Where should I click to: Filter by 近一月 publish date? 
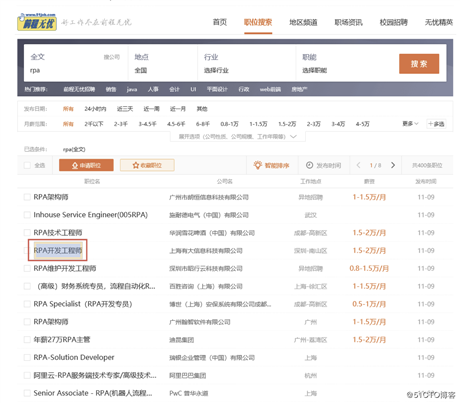click(178, 109)
